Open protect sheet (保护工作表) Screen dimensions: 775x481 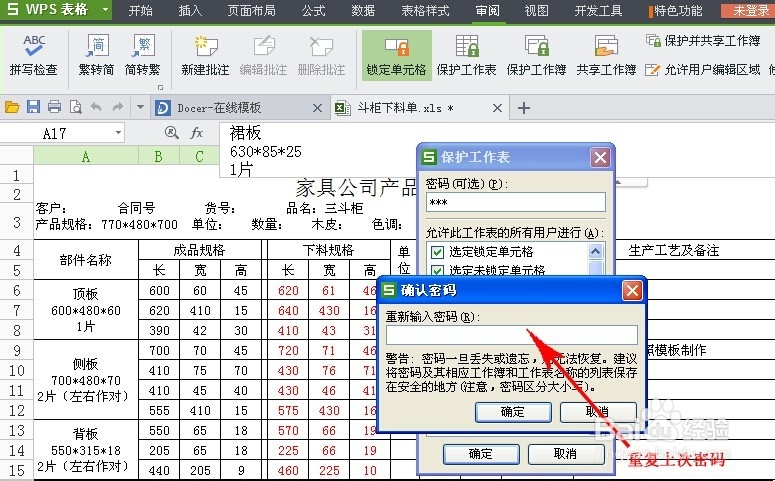pos(466,55)
